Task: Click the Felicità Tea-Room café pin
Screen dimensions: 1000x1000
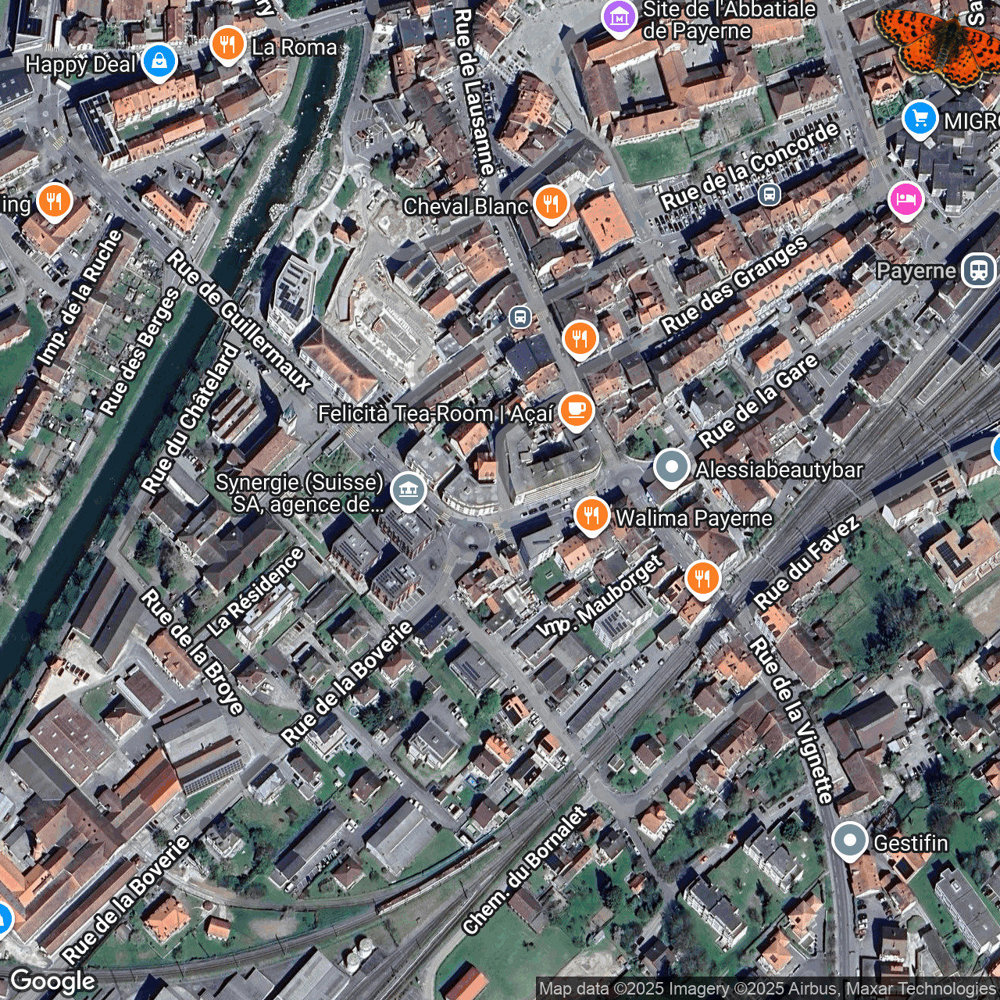Action: [577, 410]
